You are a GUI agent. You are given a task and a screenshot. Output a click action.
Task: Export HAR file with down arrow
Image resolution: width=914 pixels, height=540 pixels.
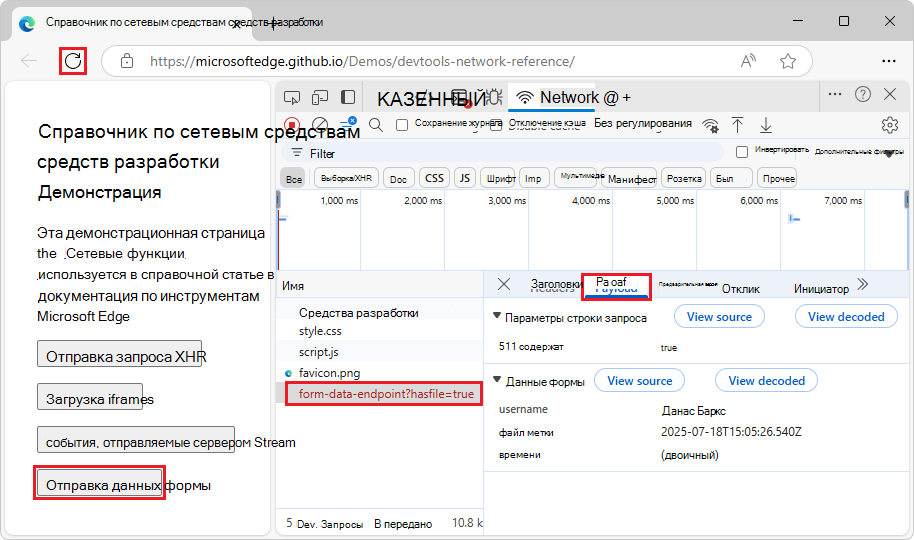tap(766, 125)
